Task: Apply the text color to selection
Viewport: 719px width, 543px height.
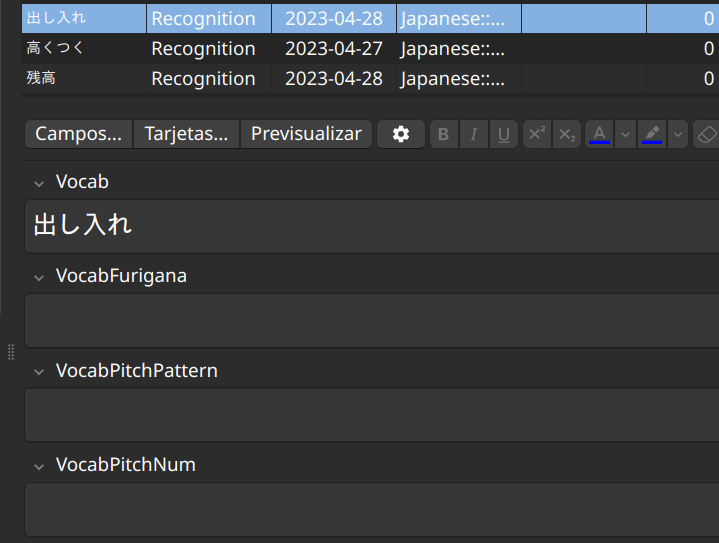Action: (599, 134)
